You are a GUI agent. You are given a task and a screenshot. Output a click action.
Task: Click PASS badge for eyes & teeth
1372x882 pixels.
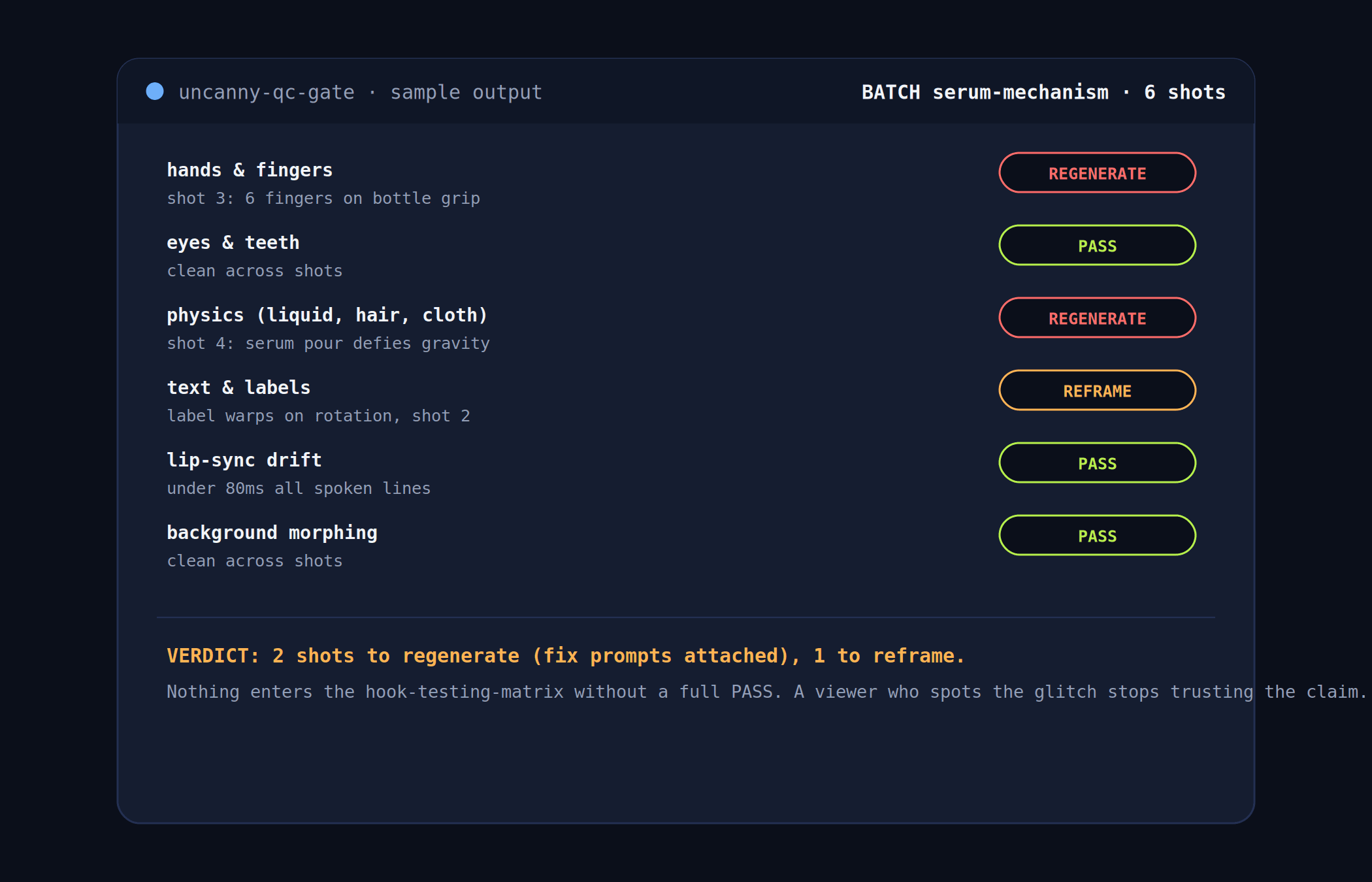pos(1097,245)
